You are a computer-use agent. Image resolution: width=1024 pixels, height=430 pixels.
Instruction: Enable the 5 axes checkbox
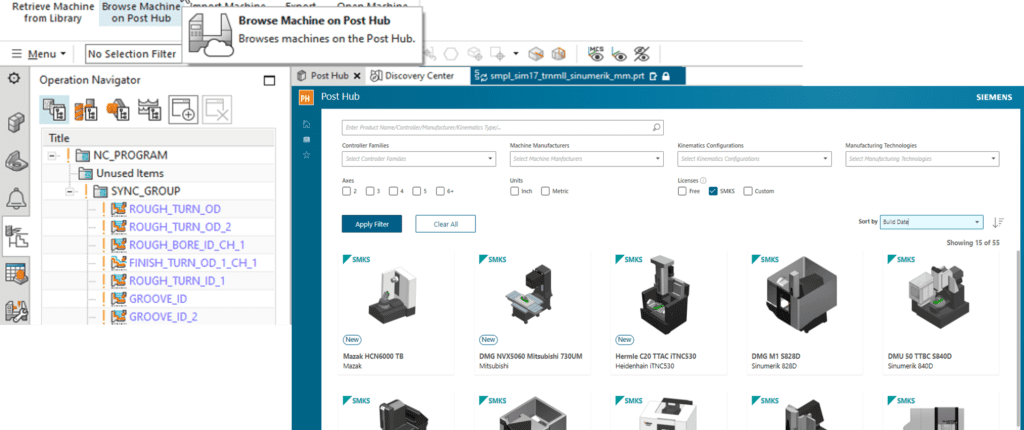416,191
